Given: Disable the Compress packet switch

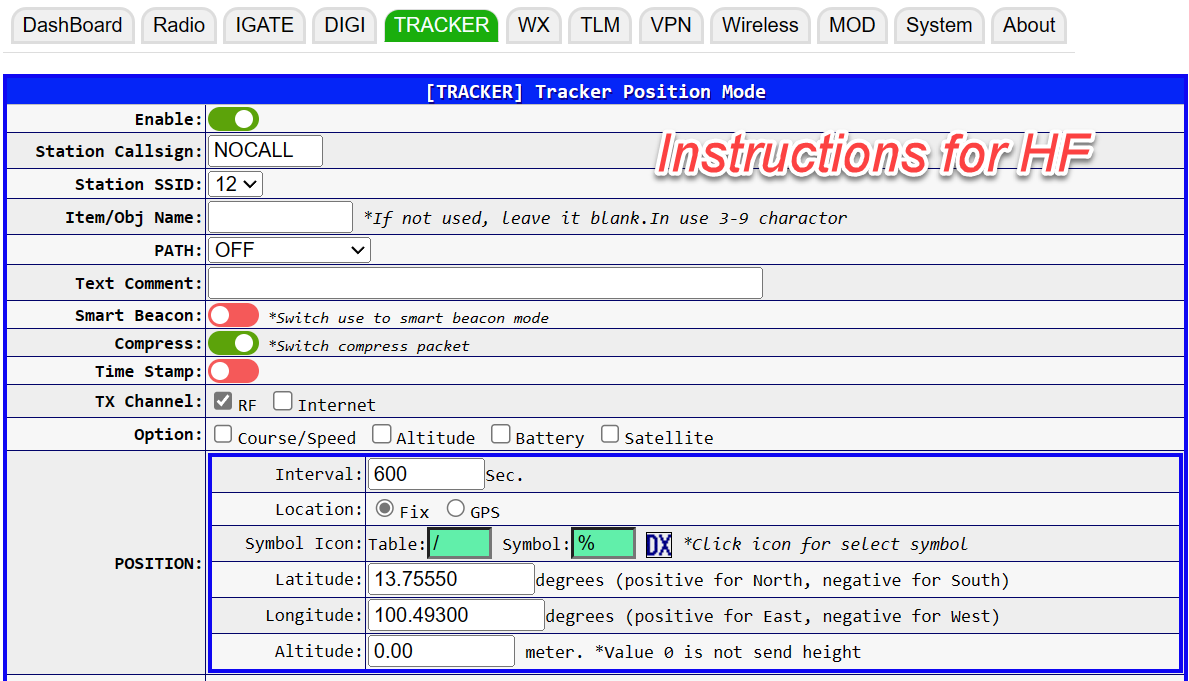Looking at the screenshot, I should (x=233, y=344).
